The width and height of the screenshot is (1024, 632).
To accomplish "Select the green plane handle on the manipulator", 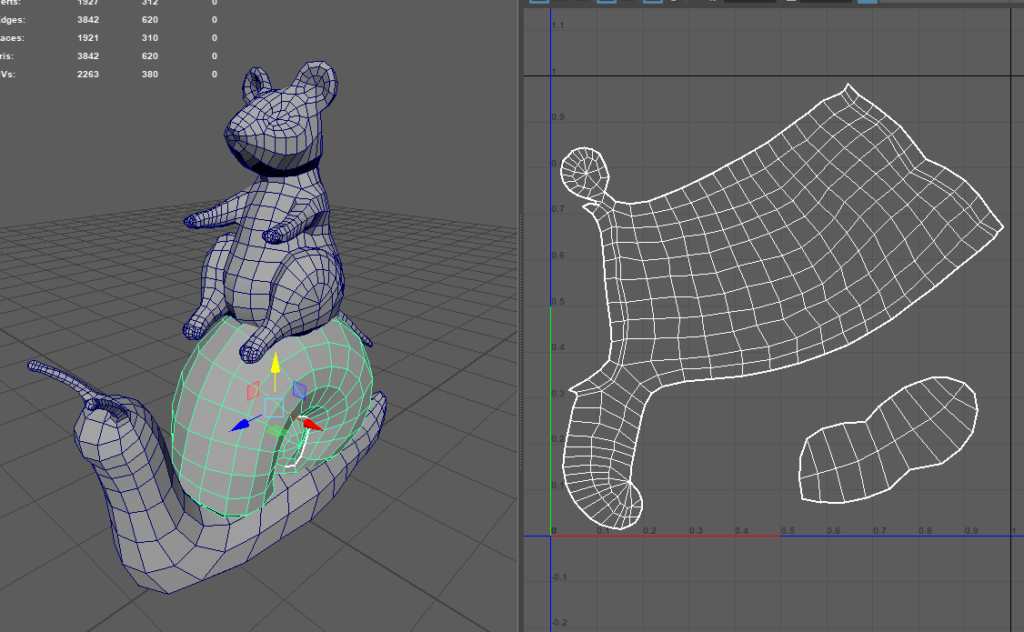I will (275, 431).
